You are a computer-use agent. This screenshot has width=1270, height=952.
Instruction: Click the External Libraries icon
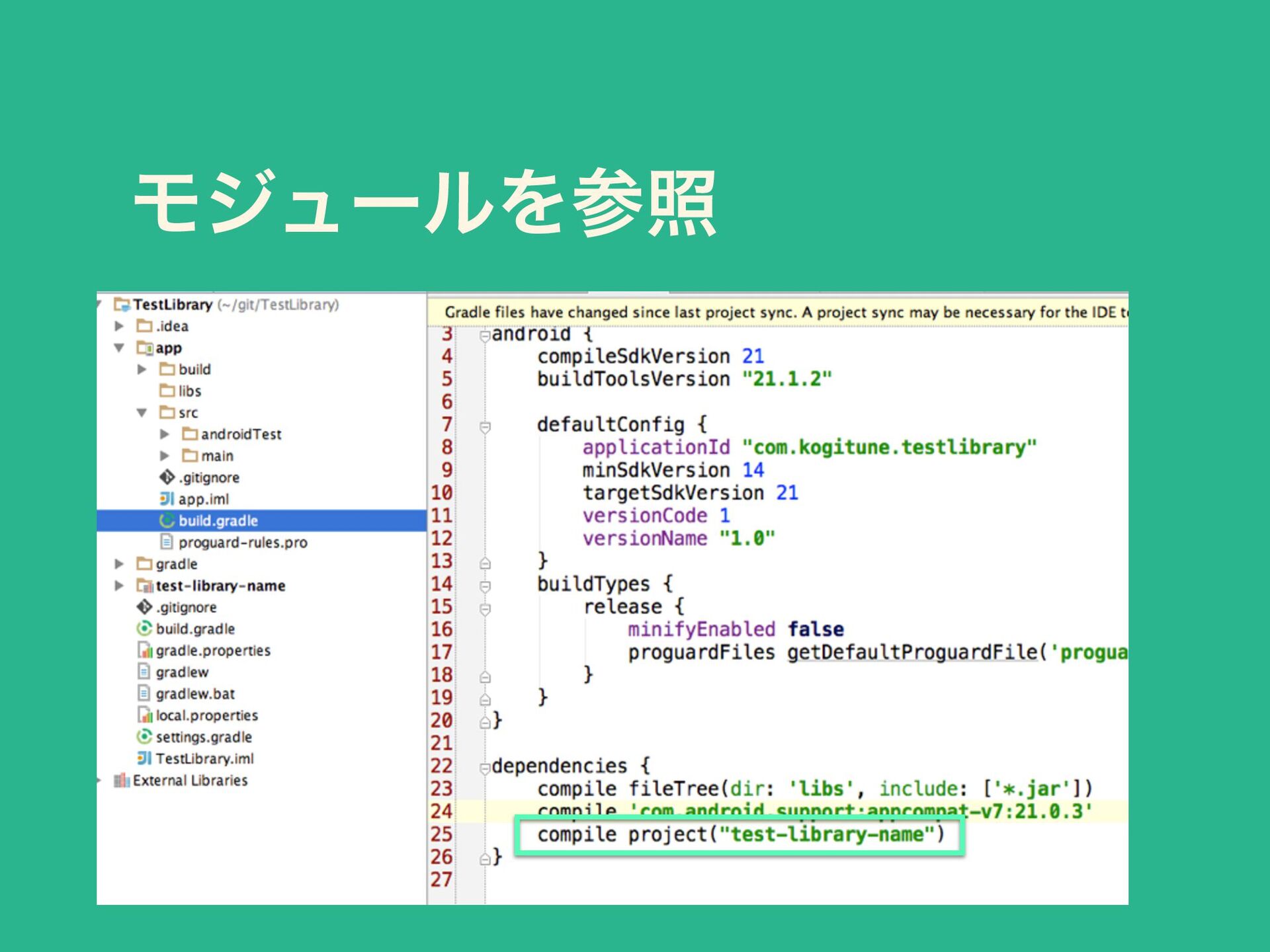[122, 780]
